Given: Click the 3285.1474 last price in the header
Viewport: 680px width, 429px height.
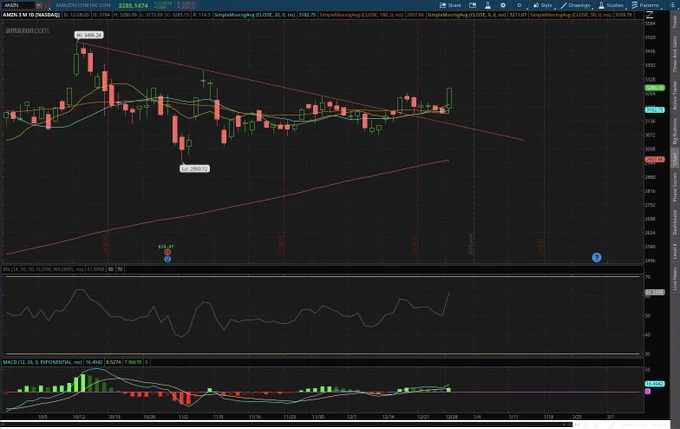Looking at the screenshot, I should pos(133,6).
